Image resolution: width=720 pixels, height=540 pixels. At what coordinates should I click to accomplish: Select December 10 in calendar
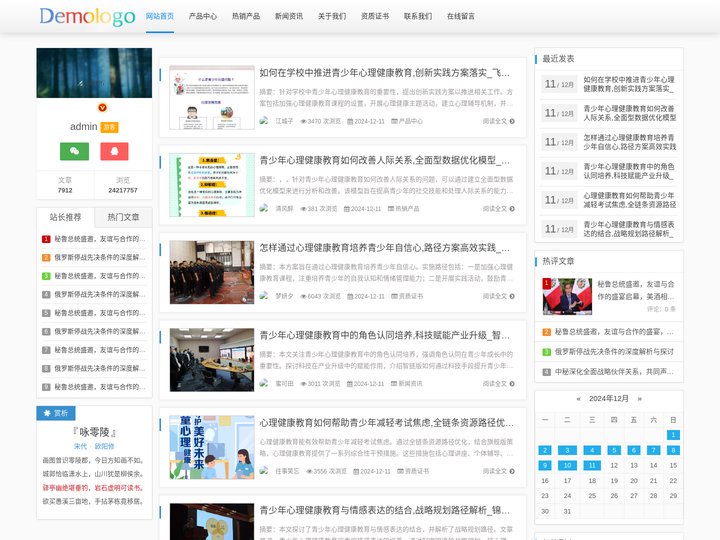(568, 465)
